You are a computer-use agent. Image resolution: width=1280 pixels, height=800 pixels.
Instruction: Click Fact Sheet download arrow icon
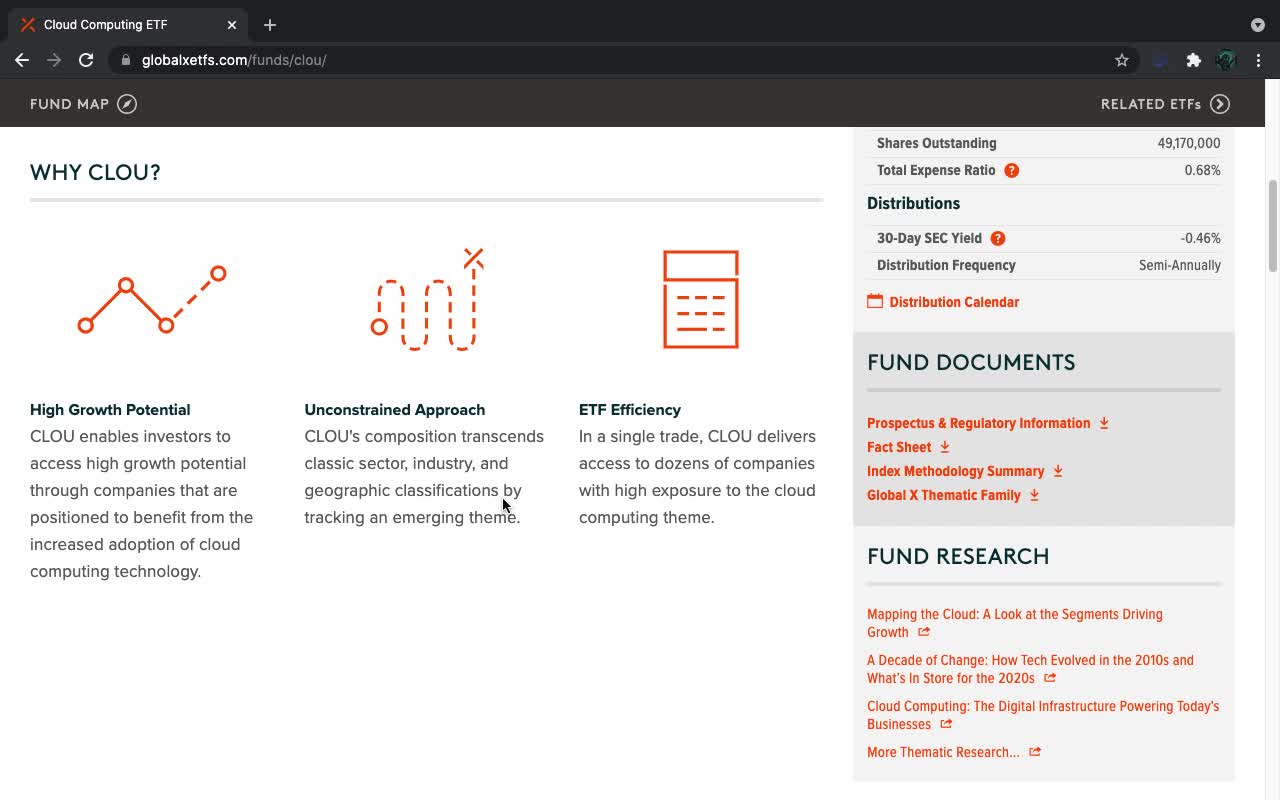point(944,447)
